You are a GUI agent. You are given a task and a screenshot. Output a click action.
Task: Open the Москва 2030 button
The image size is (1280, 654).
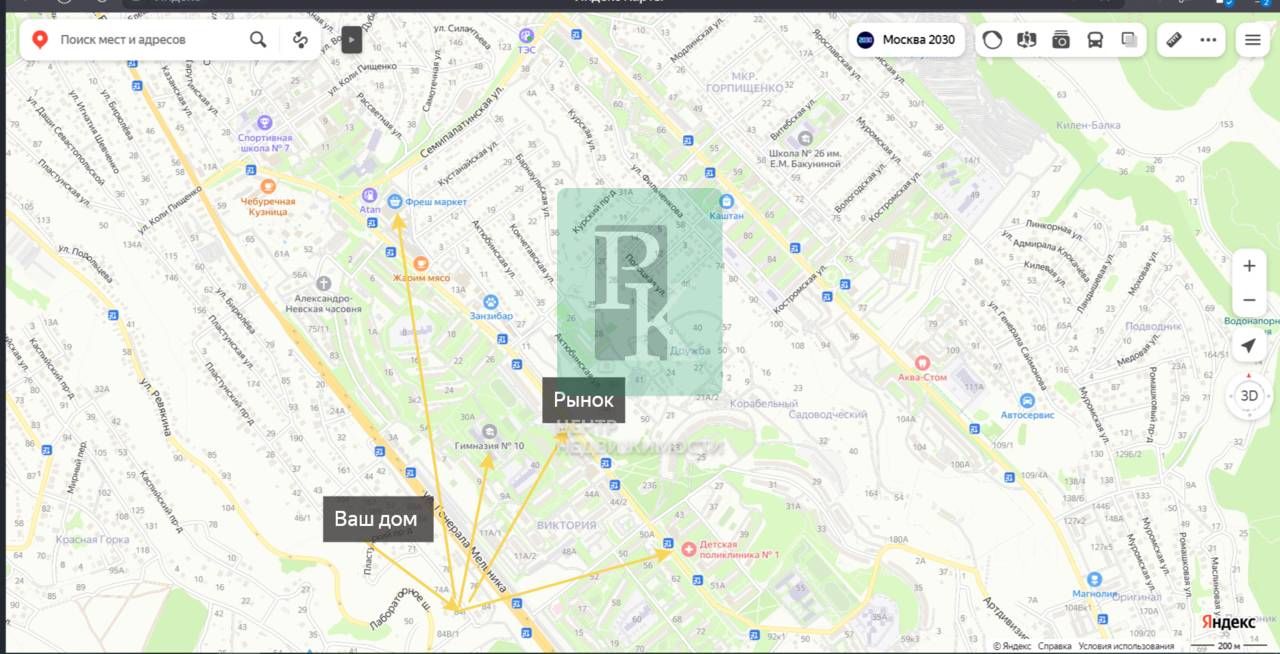907,40
